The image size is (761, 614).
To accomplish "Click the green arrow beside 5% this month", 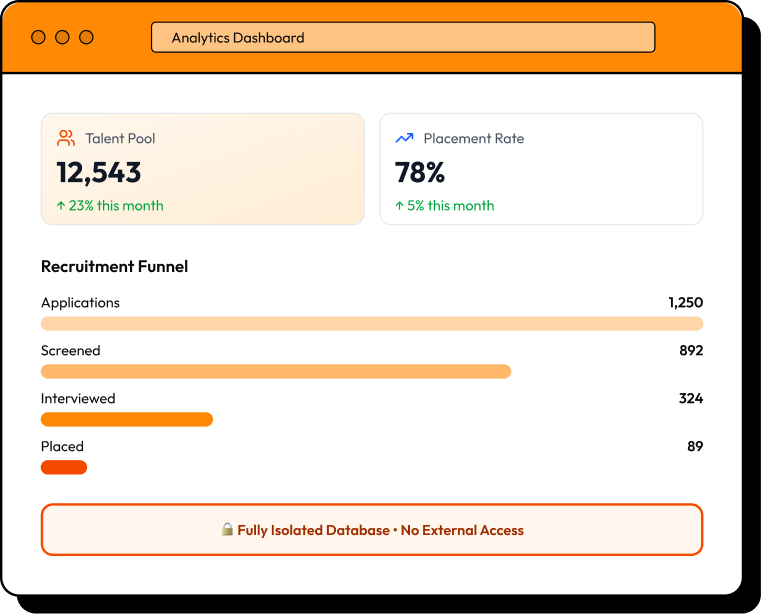I will pos(399,206).
